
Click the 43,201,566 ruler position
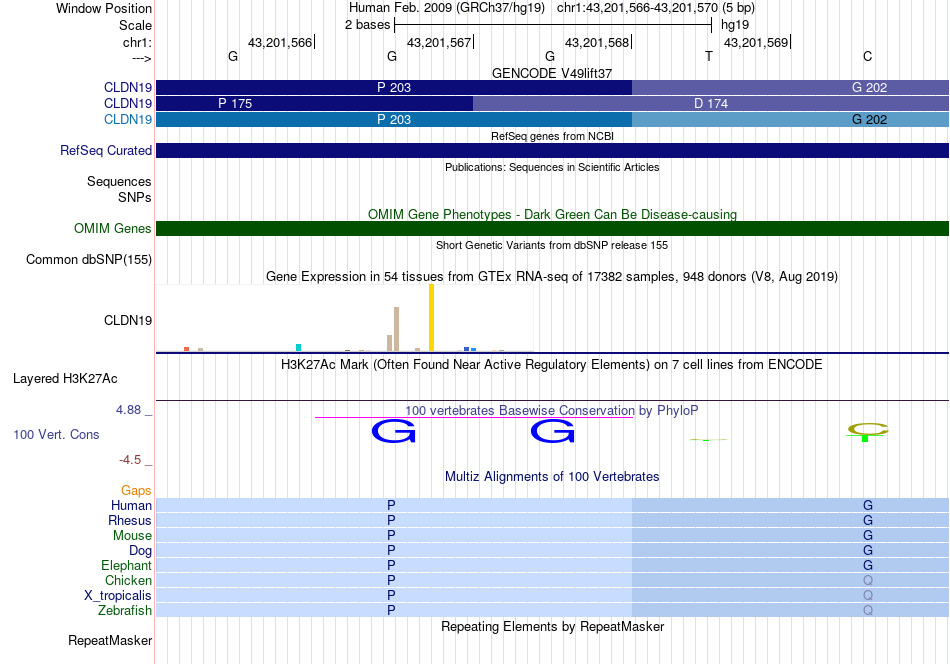(x=280, y=42)
